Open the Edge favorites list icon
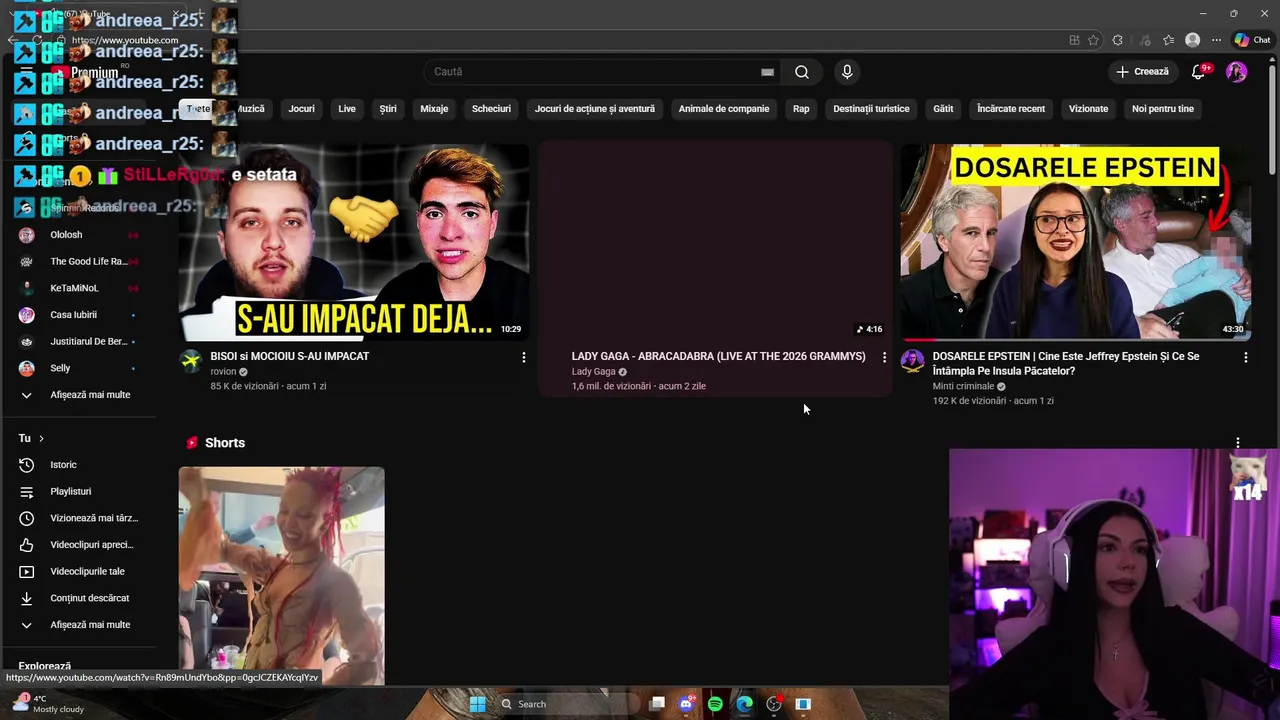The width and height of the screenshot is (1280, 720). 1168,40
